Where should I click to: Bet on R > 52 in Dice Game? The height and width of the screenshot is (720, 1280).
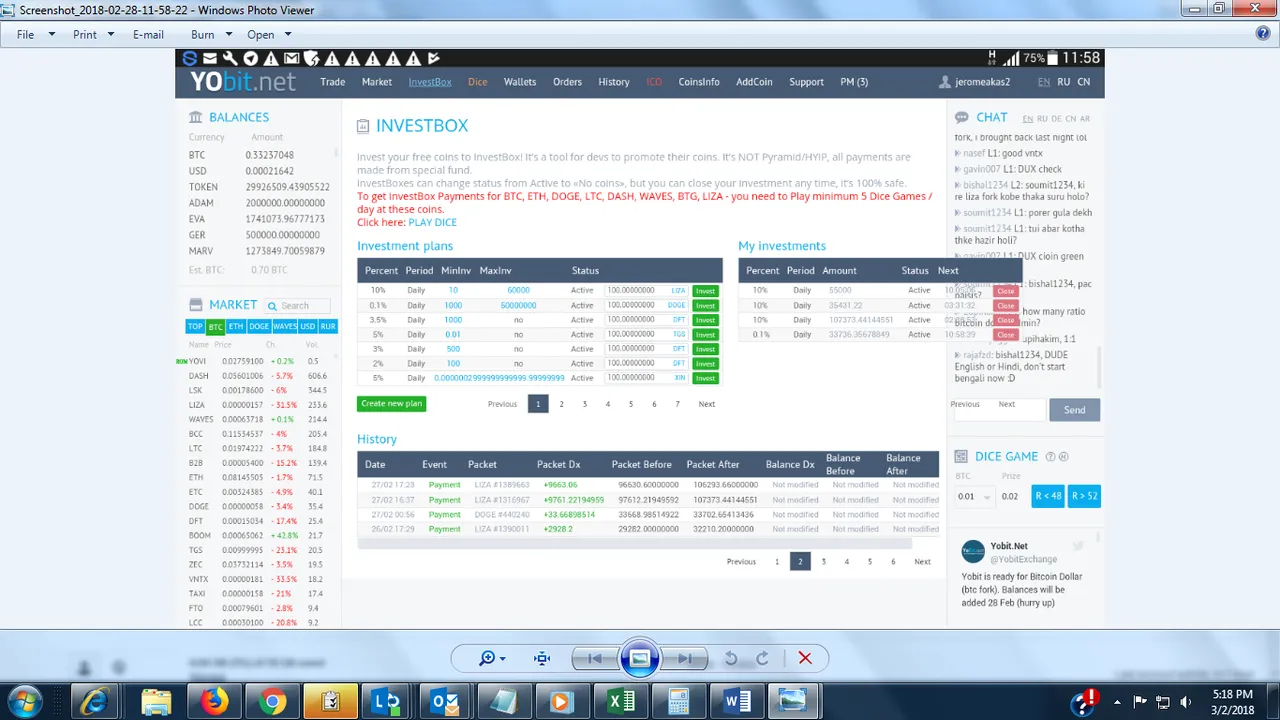(1084, 496)
